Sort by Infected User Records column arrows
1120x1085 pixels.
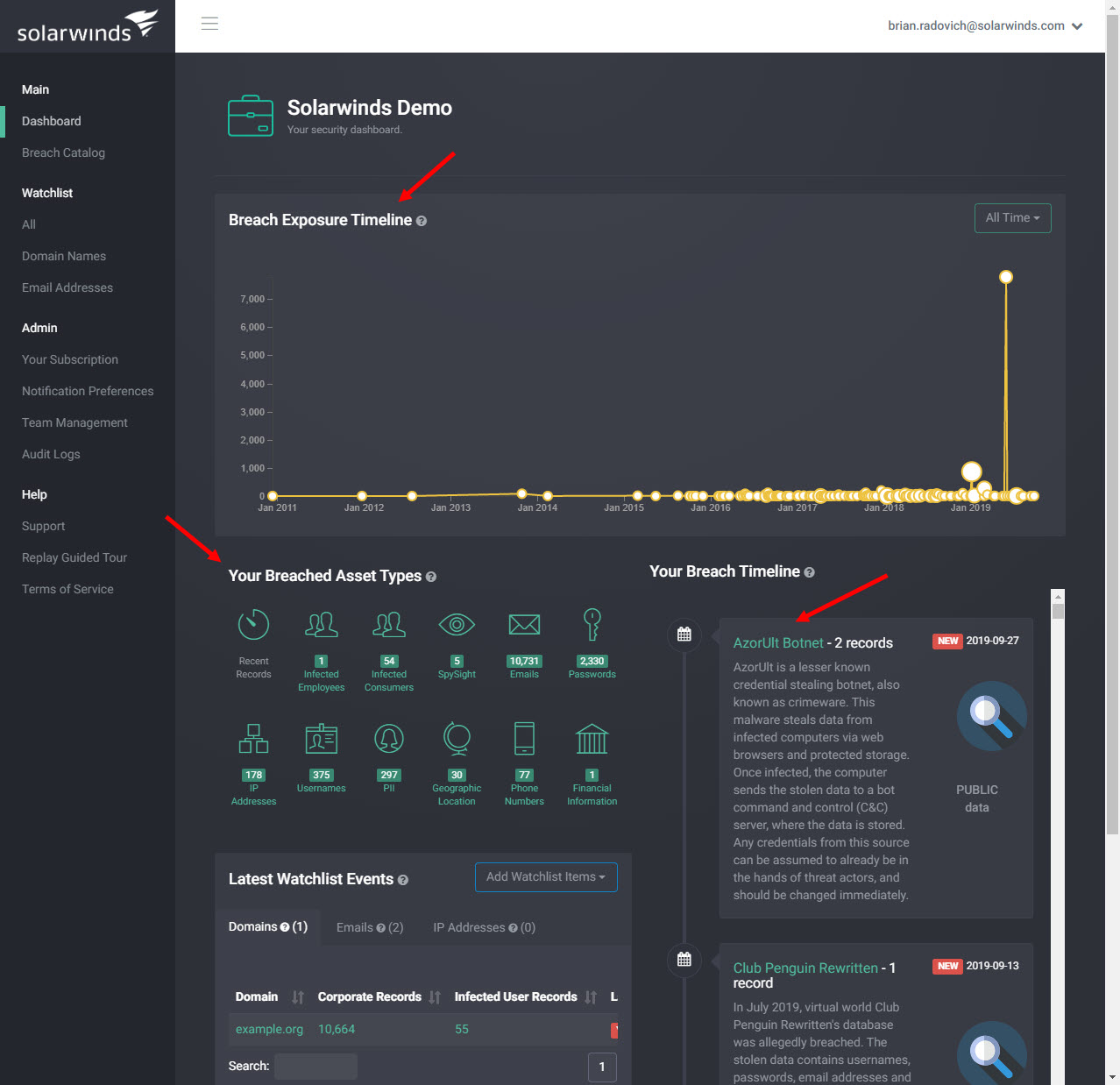pos(591,997)
